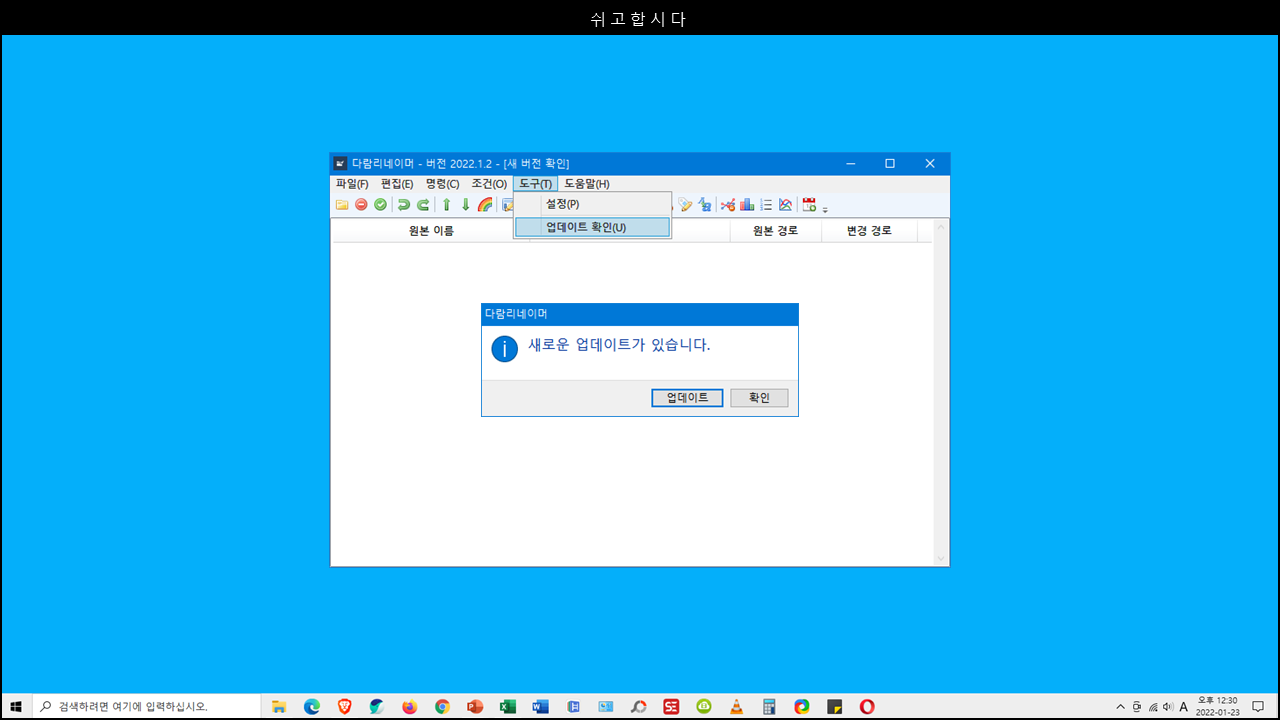Click the list scrollbar up arrow
1280x720 pixels.
click(x=940, y=227)
